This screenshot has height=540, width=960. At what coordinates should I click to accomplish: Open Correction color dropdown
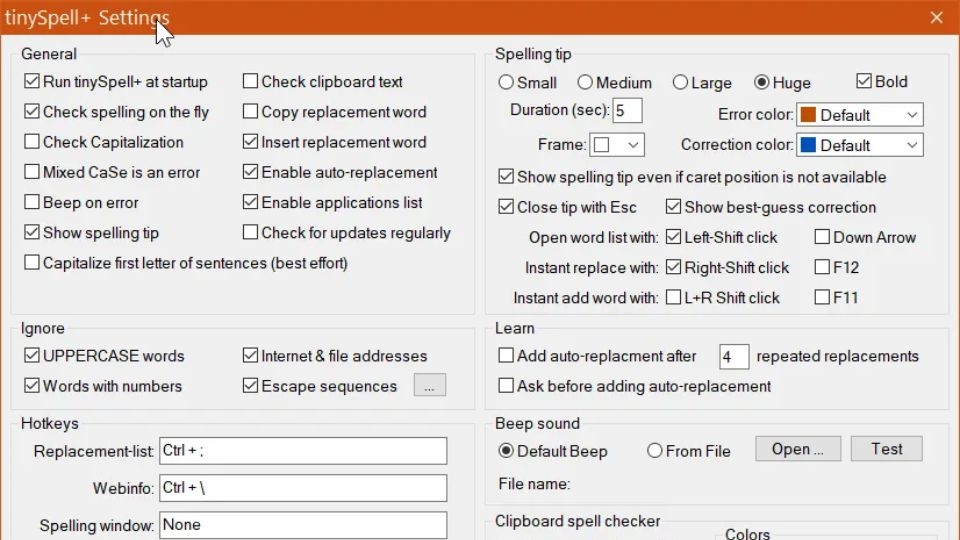tap(860, 145)
